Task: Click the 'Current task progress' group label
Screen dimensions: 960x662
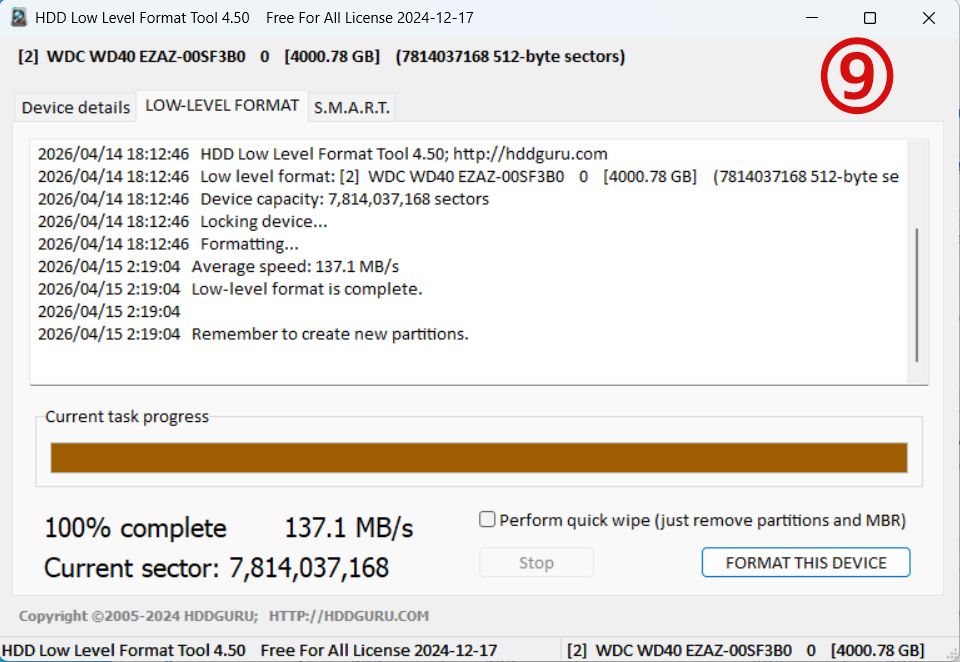Action: 127,416
